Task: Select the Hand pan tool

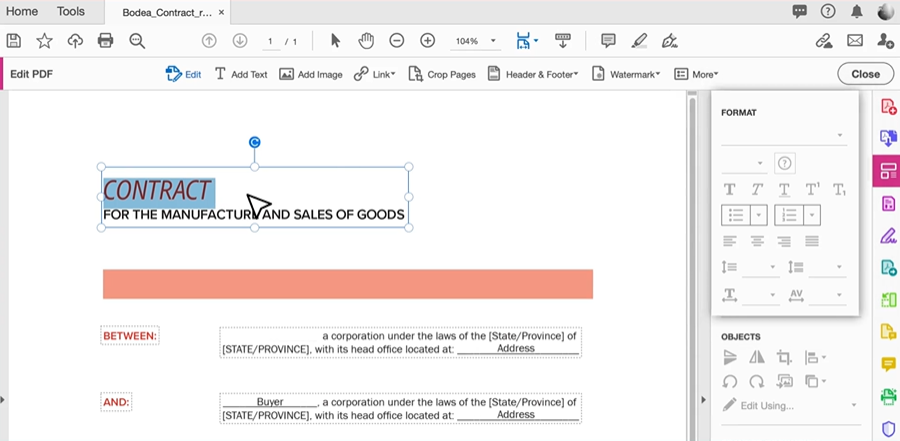Action: (366, 41)
